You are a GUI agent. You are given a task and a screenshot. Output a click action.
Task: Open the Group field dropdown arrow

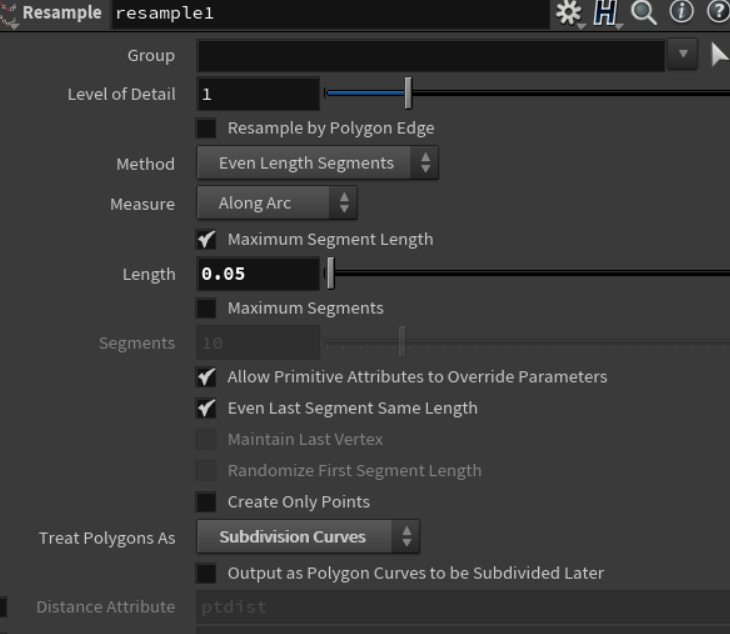683,55
